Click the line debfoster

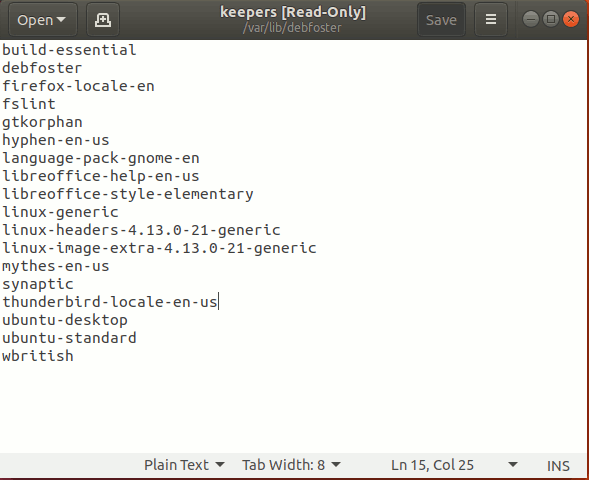coord(42,68)
